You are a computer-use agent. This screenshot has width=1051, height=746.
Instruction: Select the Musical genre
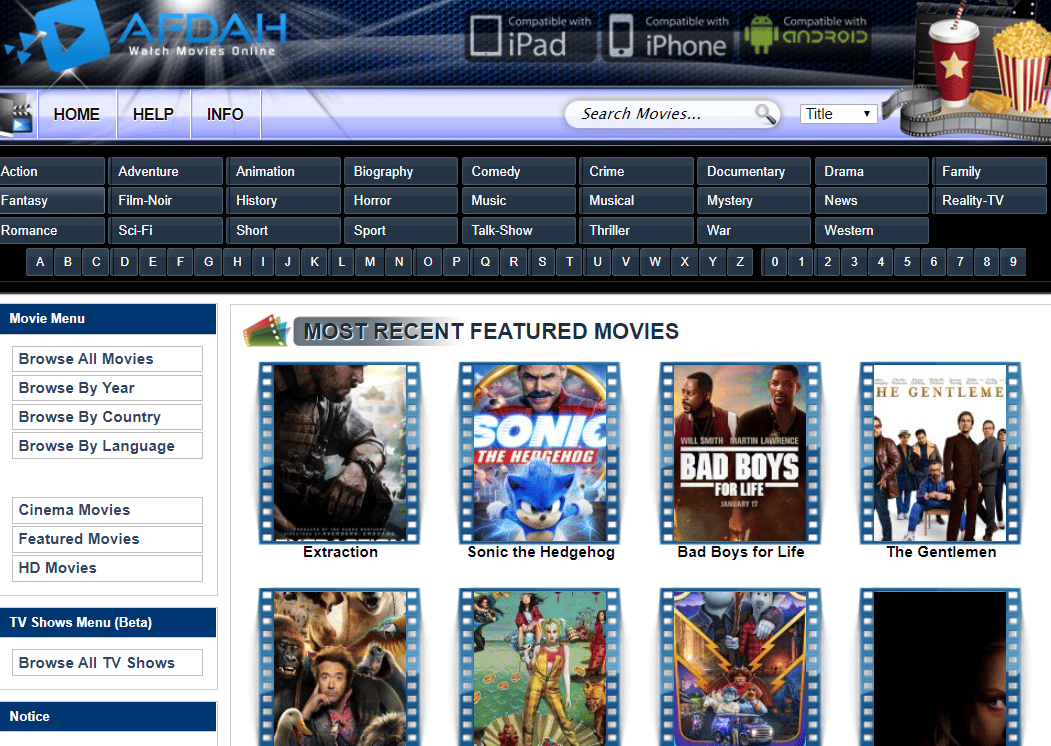[x=637, y=200]
